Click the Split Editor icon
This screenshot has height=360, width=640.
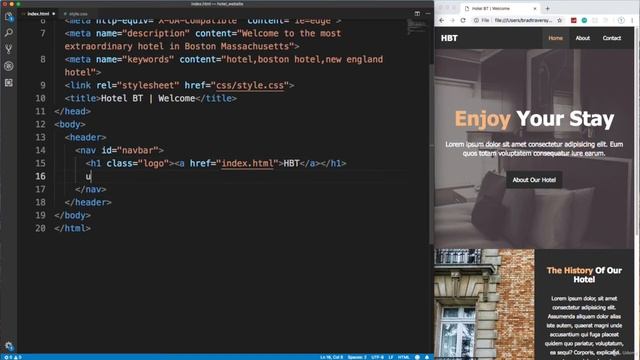[x=417, y=13]
